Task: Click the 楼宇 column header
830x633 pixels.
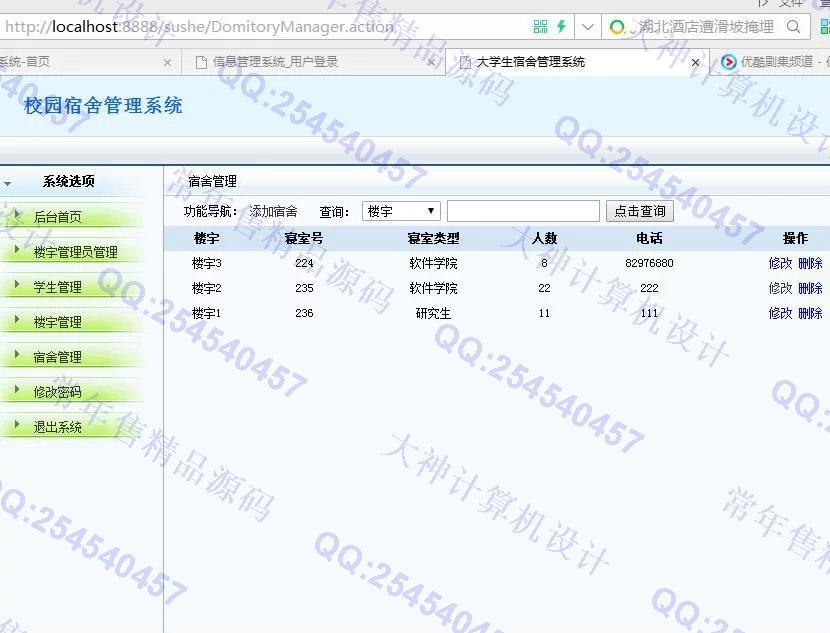Action: coord(206,238)
